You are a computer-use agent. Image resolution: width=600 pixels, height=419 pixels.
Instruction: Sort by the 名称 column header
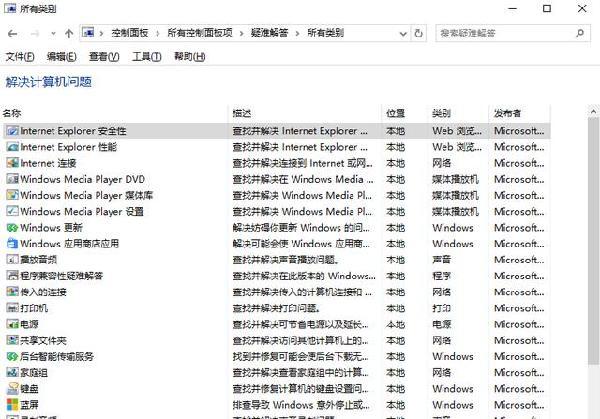[12, 113]
